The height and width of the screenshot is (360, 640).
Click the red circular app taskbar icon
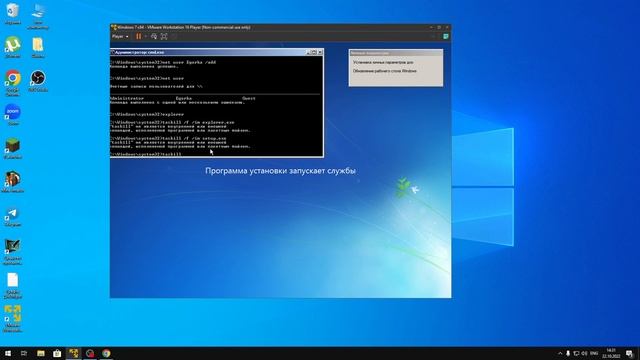pyautogui.click(x=90, y=353)
